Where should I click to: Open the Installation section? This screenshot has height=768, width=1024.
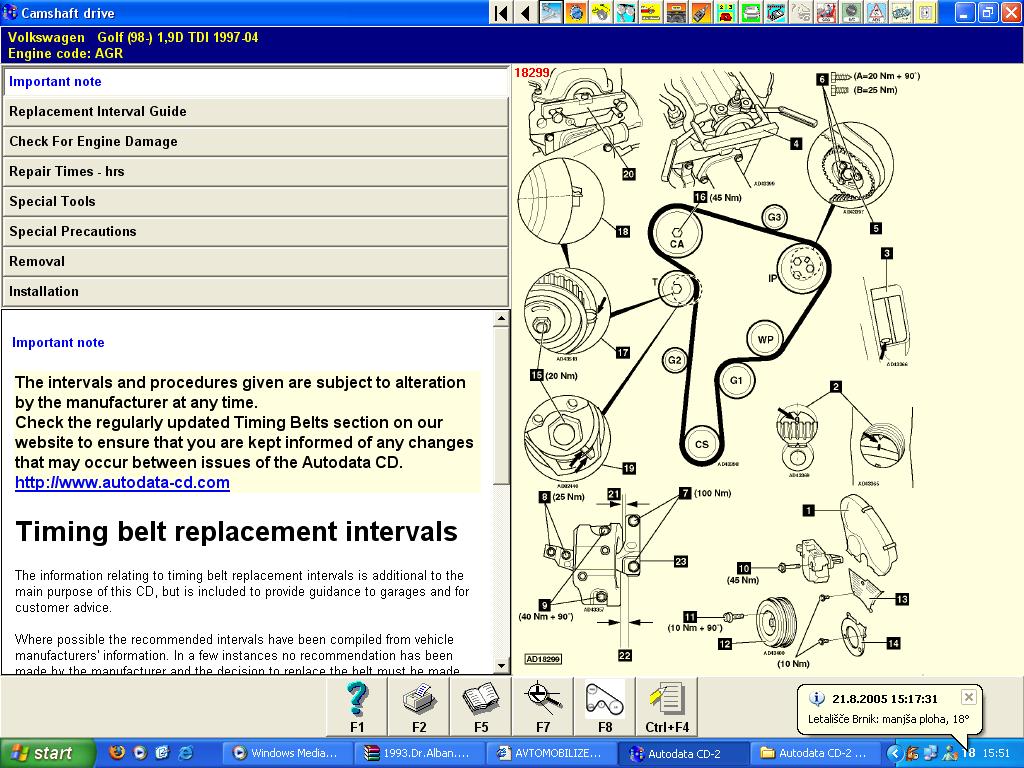coord(255,292)
